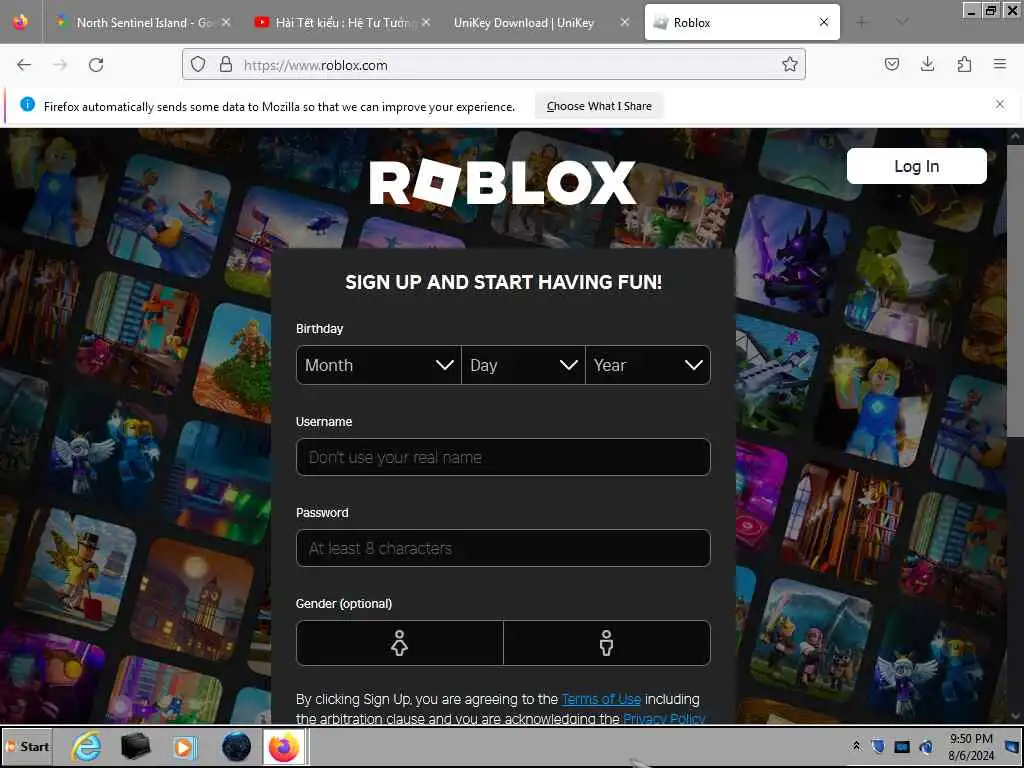The image size is (1024, 768).
Task: Expand the birthday Day dropdown
Action: click(x=523, y=365)
